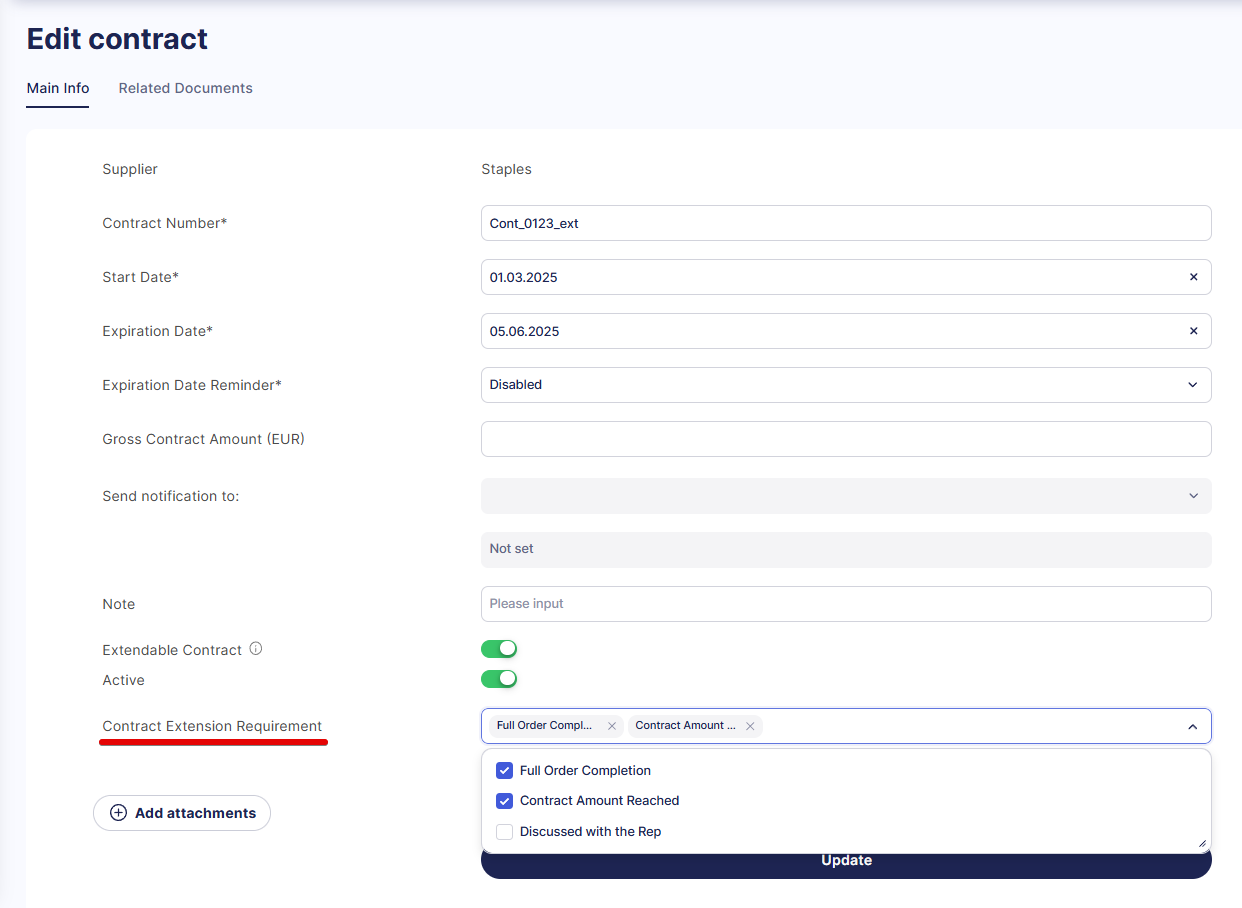Screen dimensions: 1242x908
Task: Toggle the Extendable Contract switch
Action: (499, 649)
